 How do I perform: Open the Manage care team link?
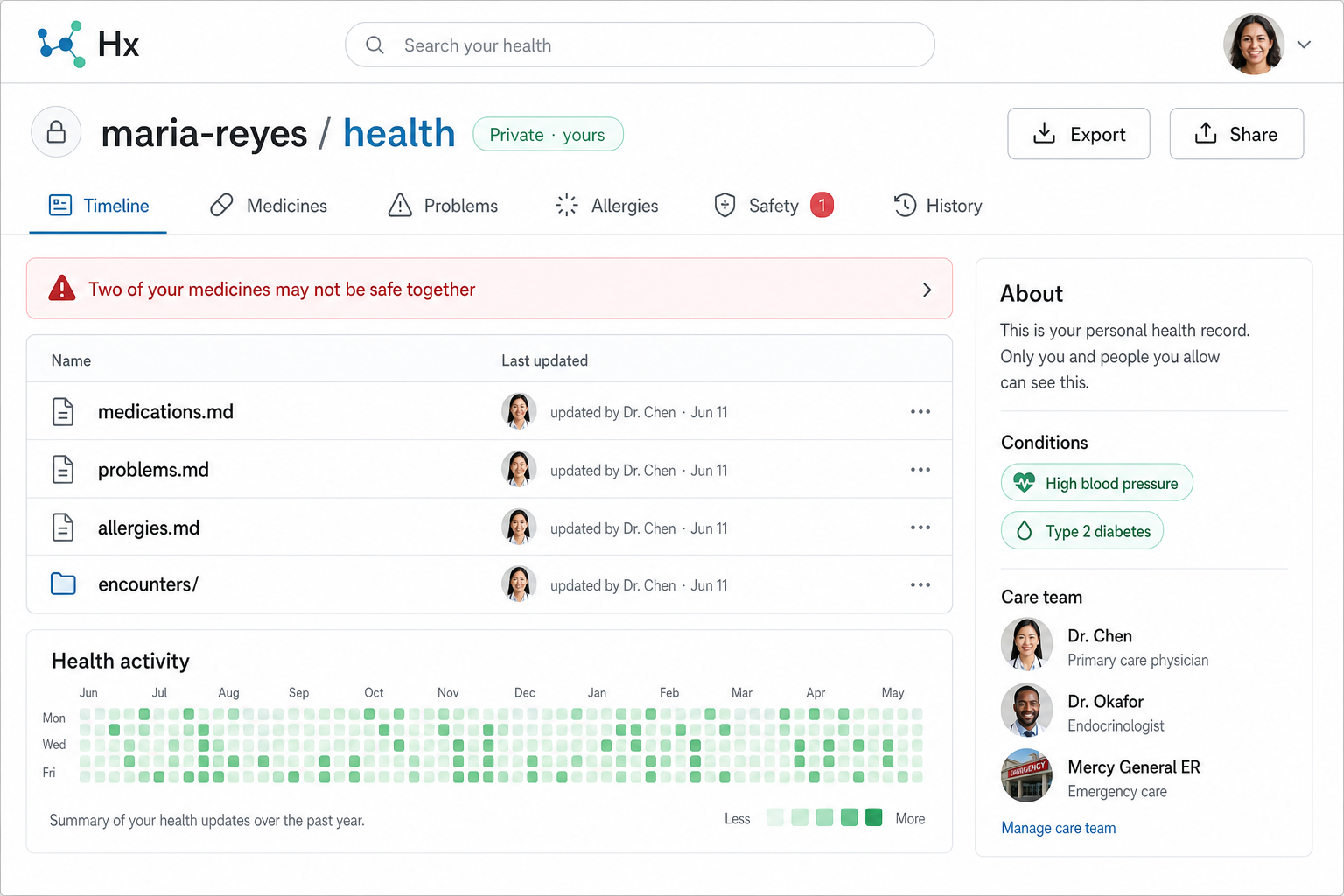point(1058,828)
